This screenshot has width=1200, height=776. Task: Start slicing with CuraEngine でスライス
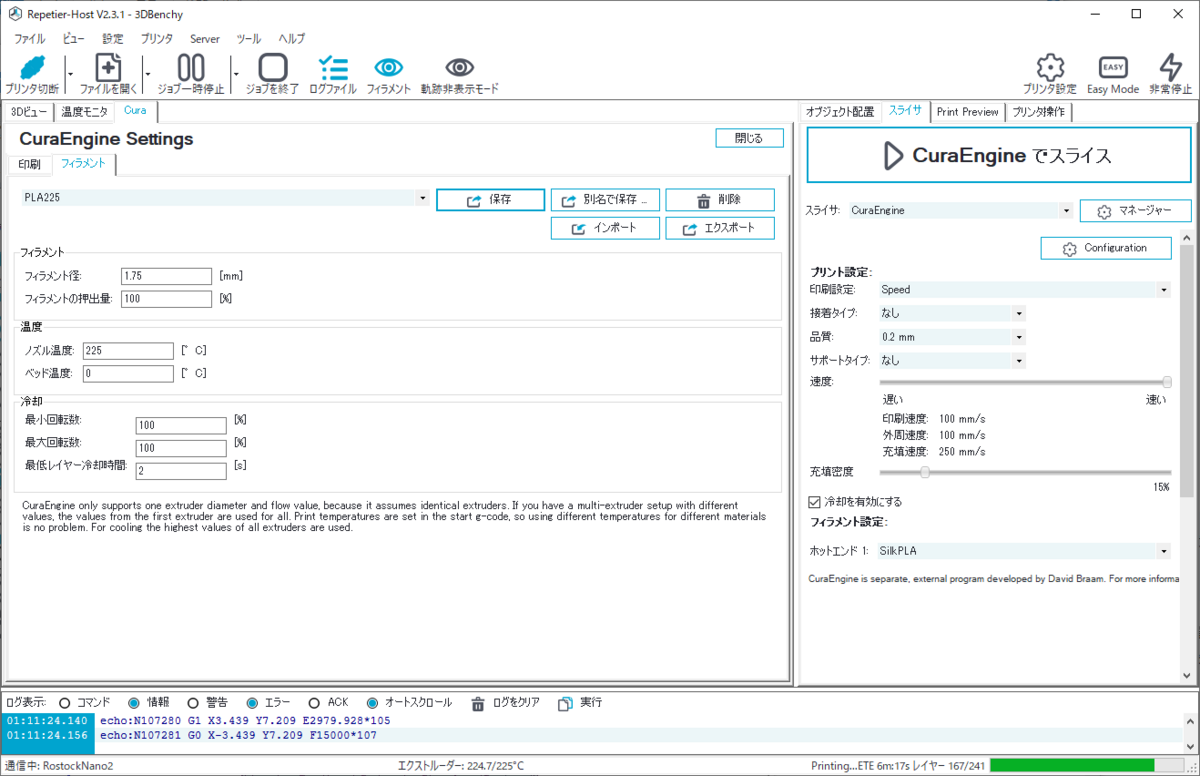pos(999,156)
